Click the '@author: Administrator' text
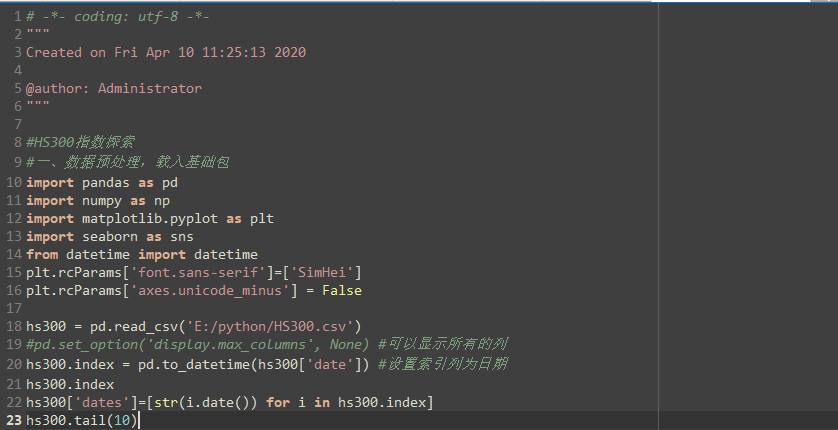Screen dimensions: 838x430 coord(113,88)
